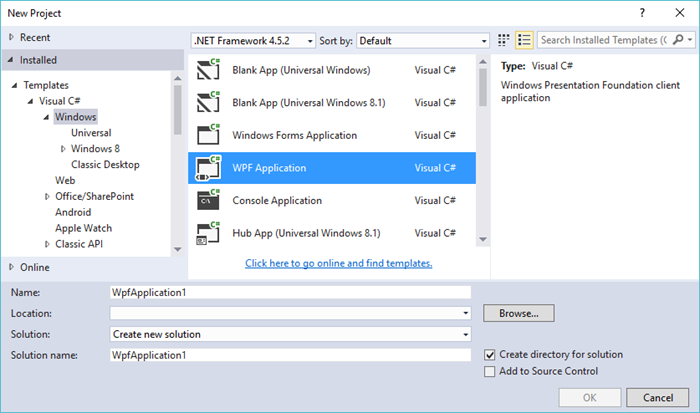Image resolution: width=700 pixels, height=413 pixels.
Task: Select the Apple Watch tree item
Action: coord(83,228)
